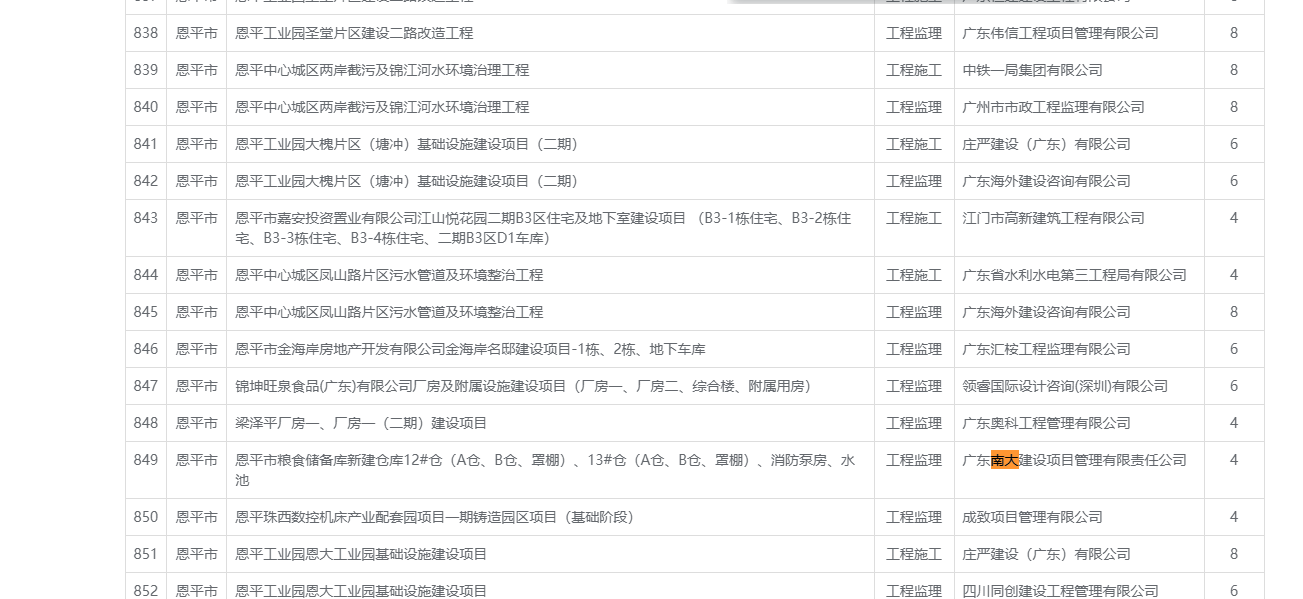The image size is (1303, 599).
Task: Click row number 845
Action: pos(146,312)
